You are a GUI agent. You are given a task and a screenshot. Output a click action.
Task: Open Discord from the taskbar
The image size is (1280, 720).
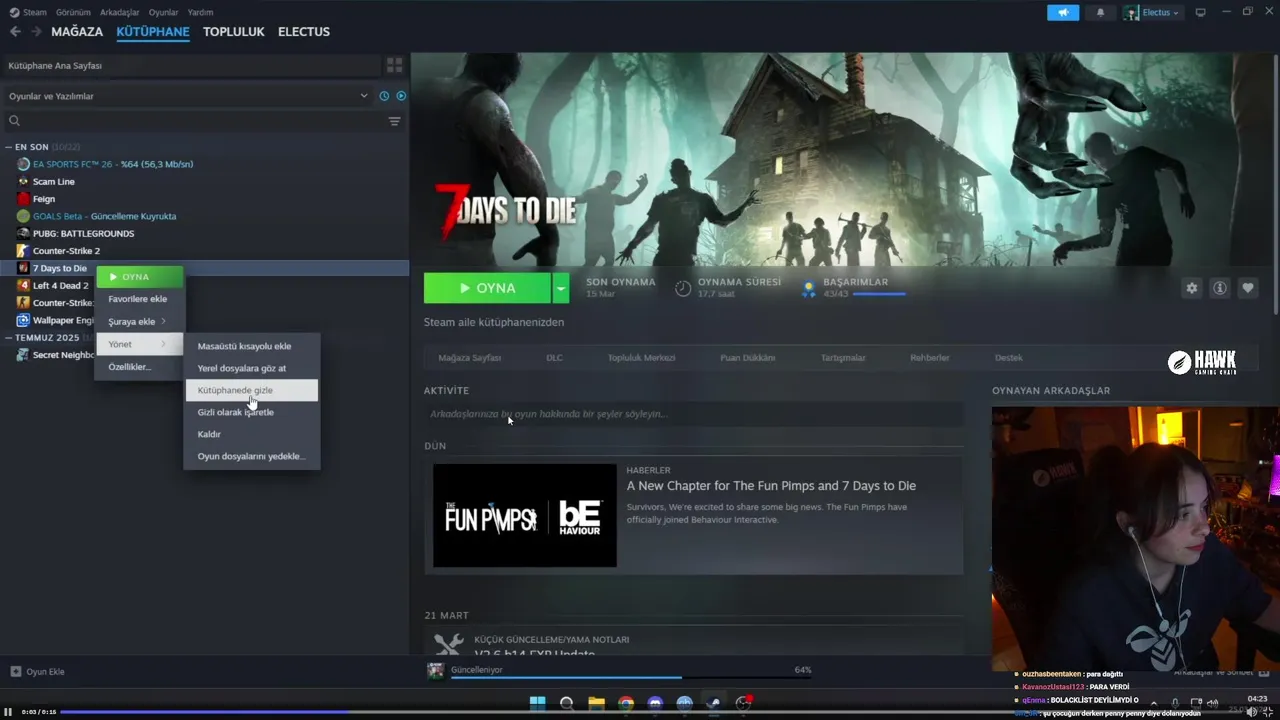coord(655,703)
